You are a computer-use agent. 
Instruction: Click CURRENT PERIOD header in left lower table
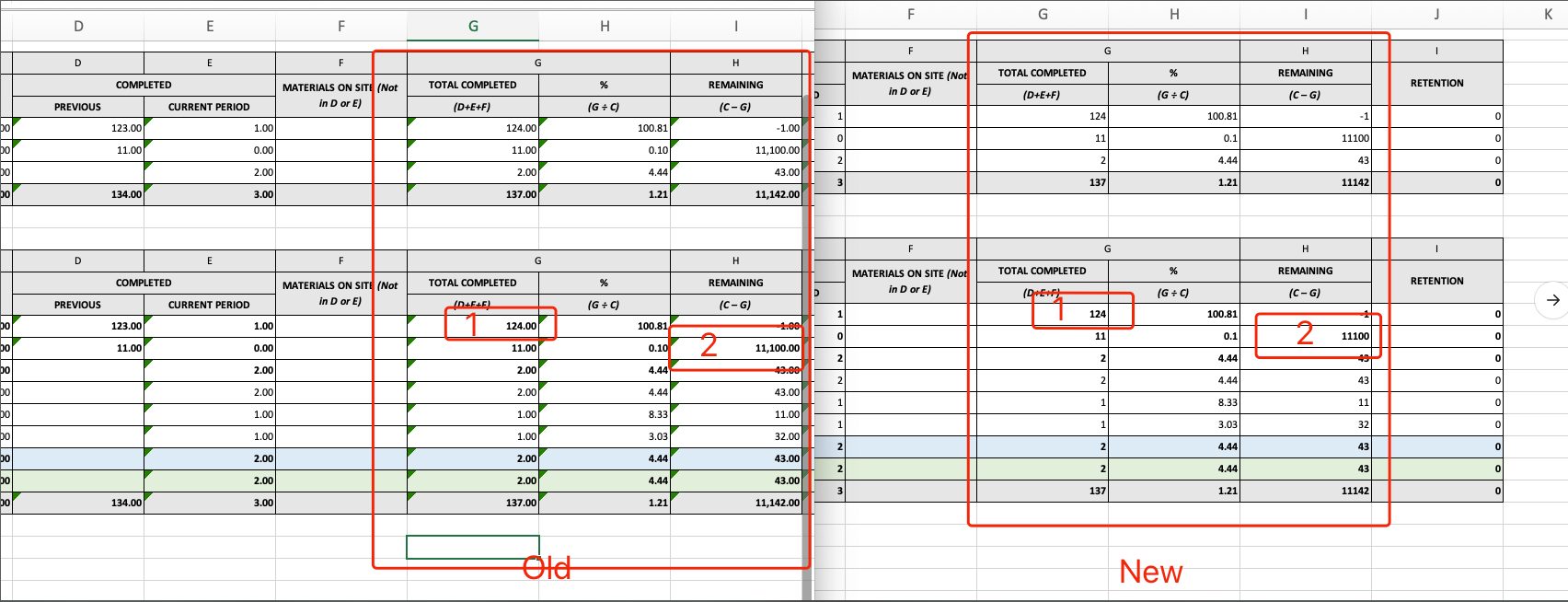point(210,305)
